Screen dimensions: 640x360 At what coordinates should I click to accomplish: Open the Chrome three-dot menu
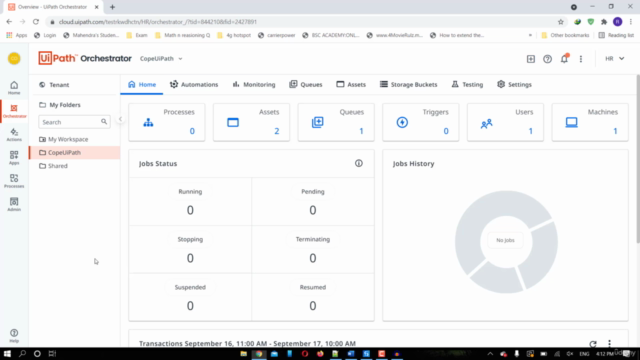[631, 22]
